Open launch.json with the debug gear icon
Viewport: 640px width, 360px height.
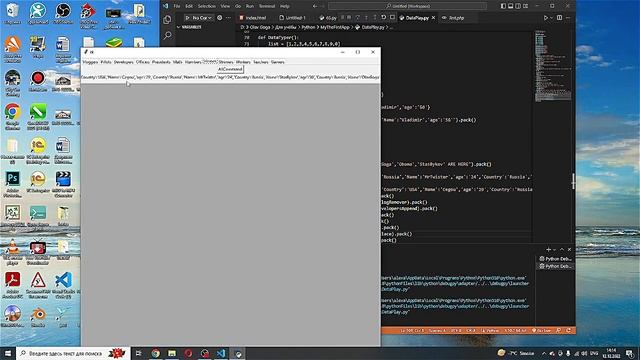220,18
